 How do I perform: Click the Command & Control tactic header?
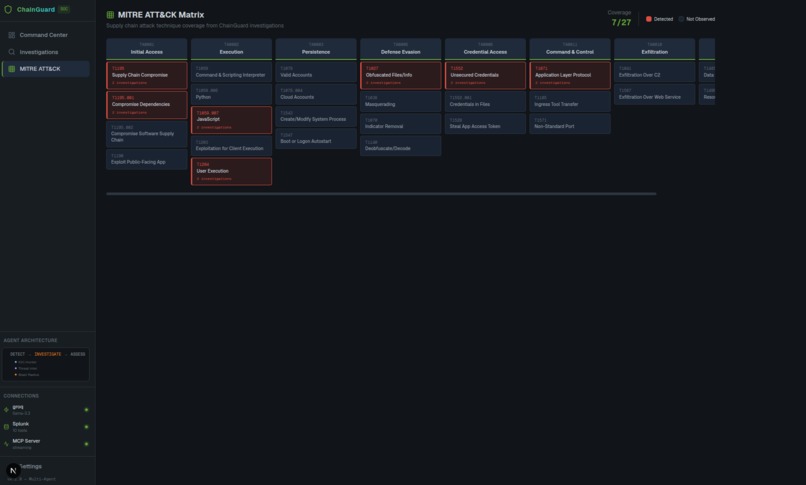[x=570, y=49]
